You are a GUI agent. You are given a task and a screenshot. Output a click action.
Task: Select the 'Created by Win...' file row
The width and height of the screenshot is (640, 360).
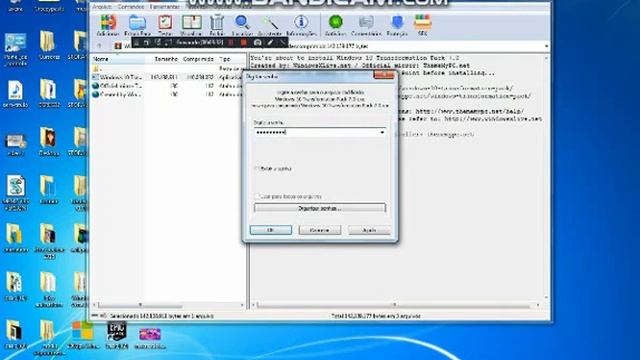pos(168,94)
